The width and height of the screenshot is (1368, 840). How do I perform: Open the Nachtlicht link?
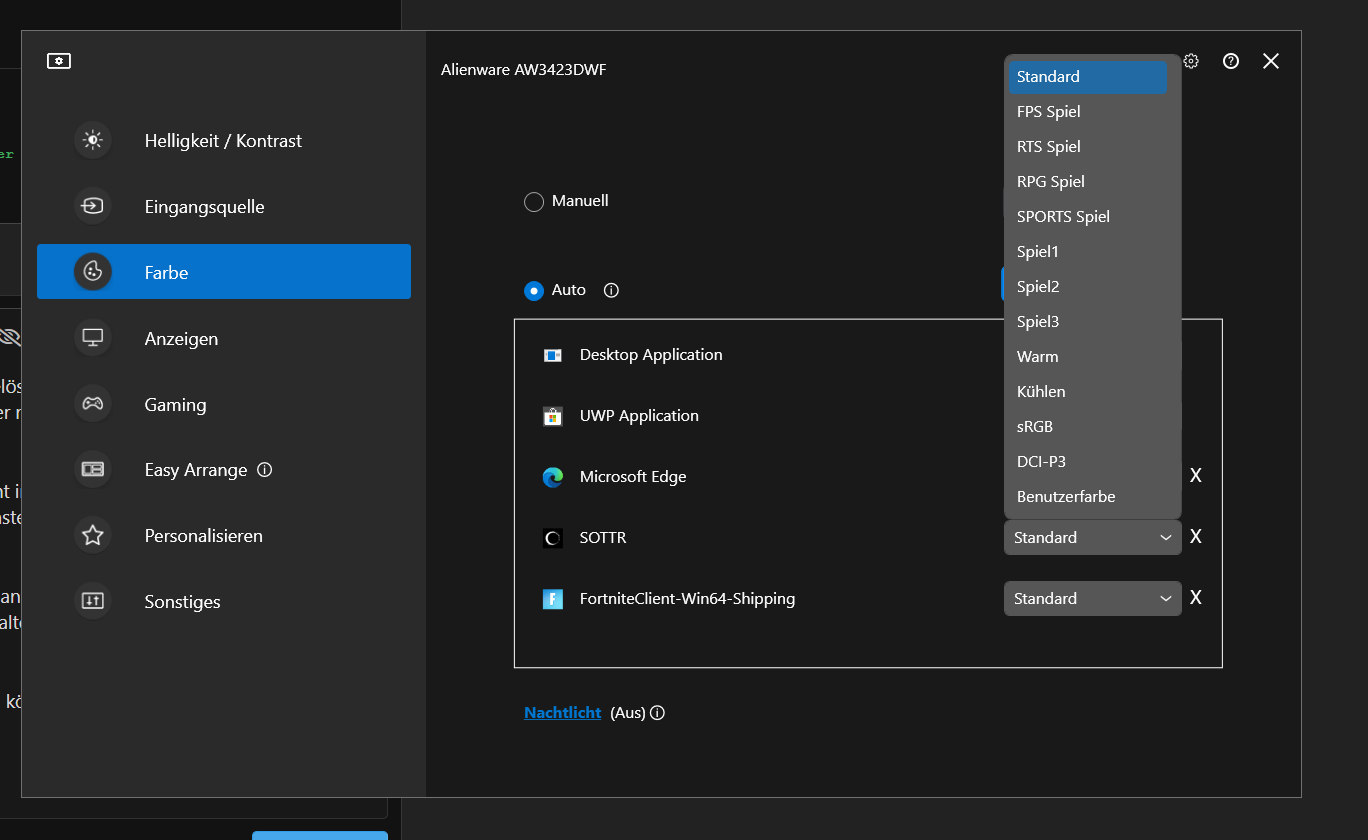click(x=563, y=713)
